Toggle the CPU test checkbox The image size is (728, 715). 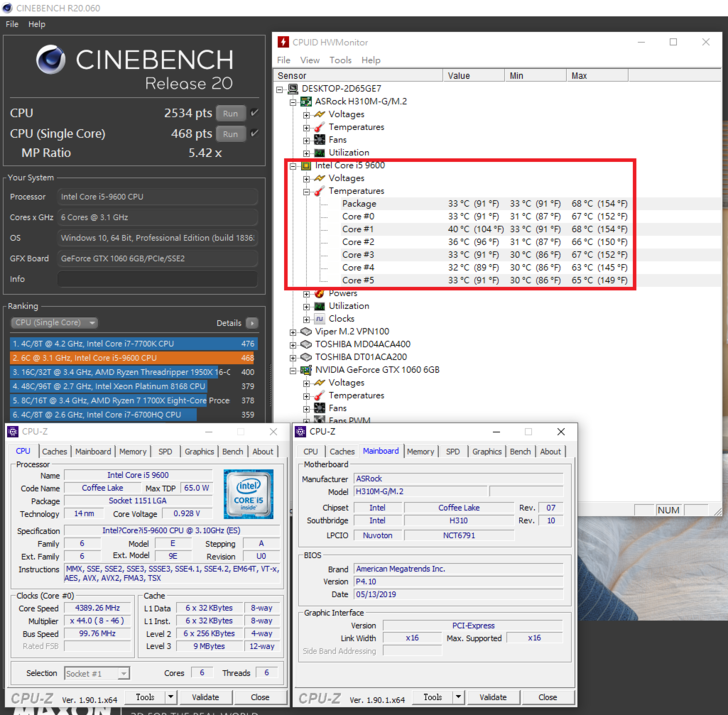coord(254,114)
